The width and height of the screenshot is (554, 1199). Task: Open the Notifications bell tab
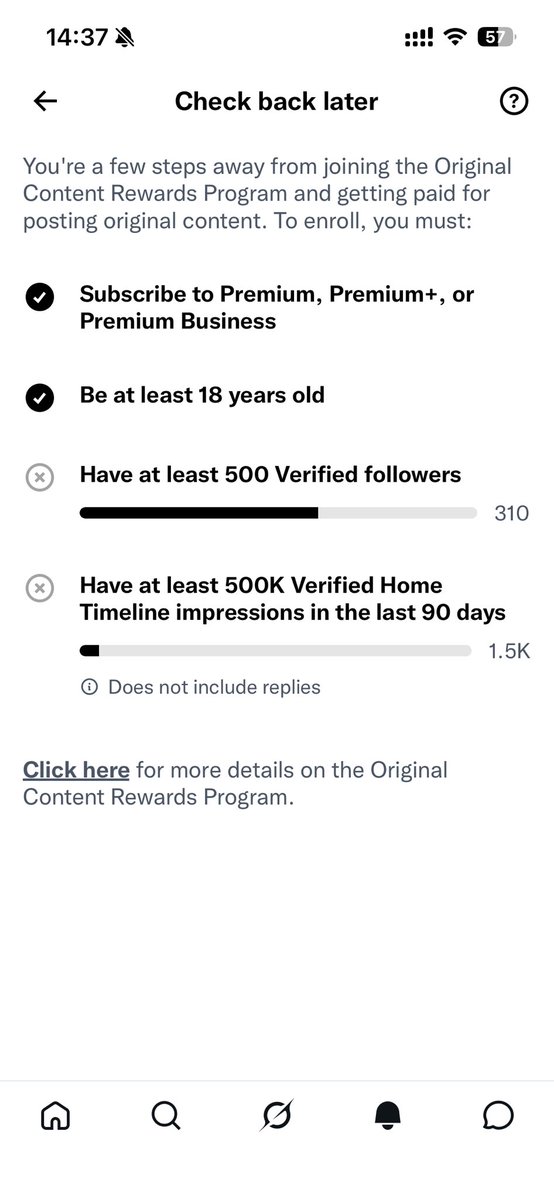click(388, 1116)
